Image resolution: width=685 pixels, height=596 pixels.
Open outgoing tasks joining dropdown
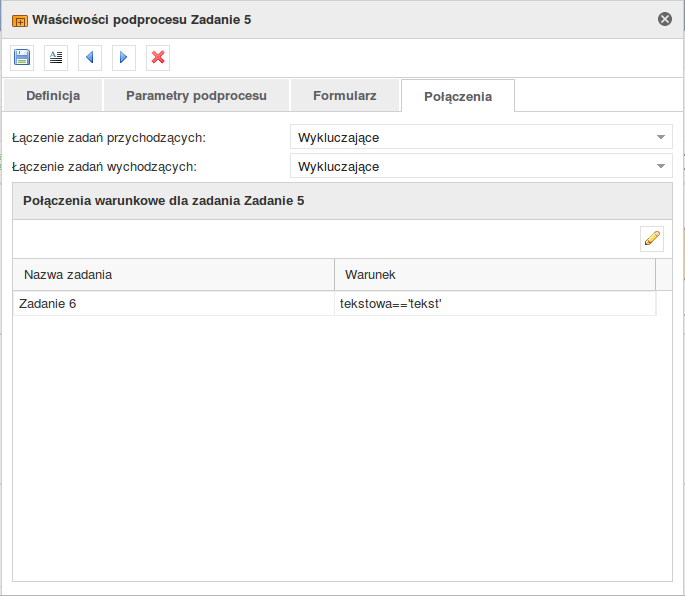click(x=481, y=166)
